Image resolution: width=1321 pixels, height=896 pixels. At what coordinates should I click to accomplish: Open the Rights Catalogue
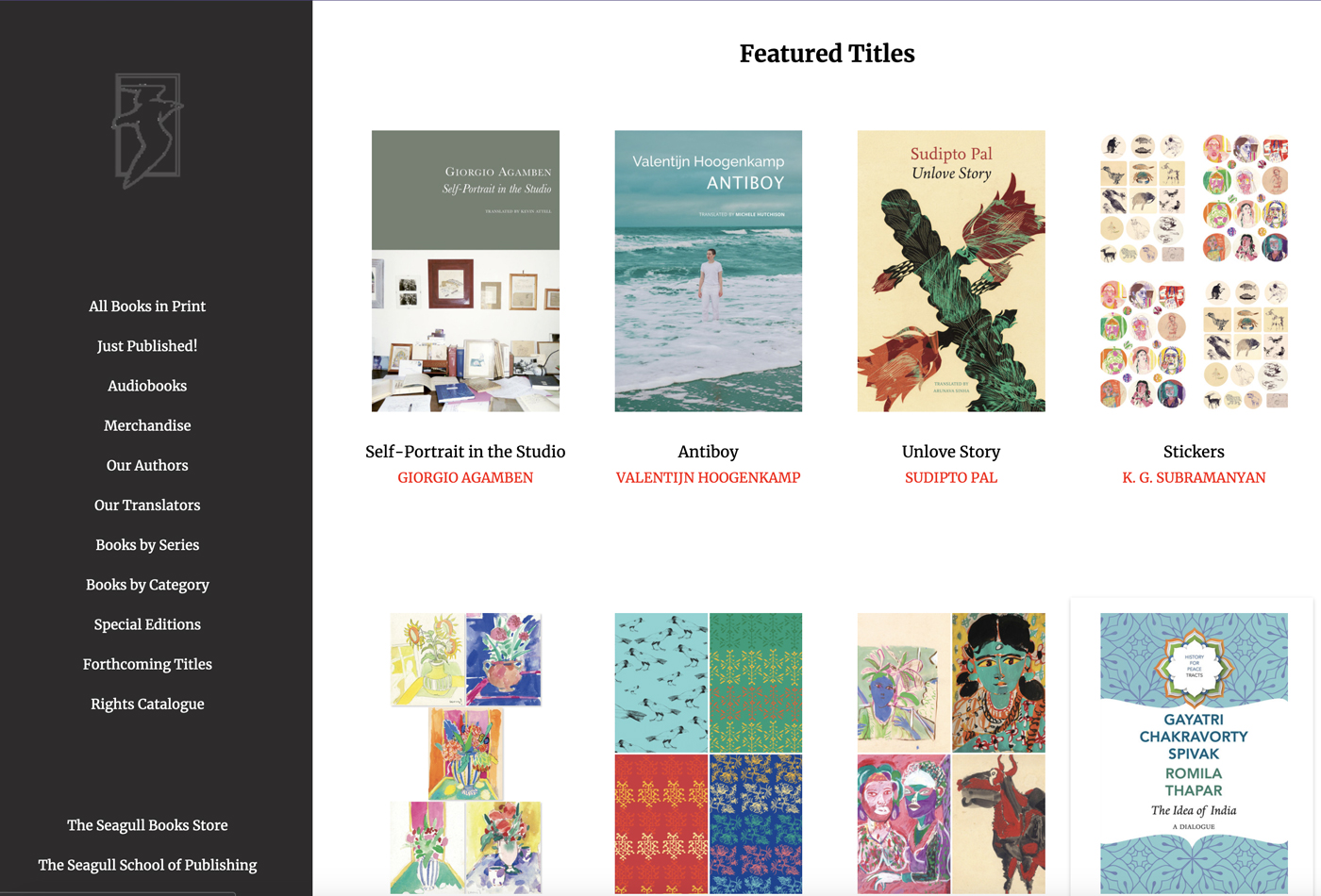tap(147, 704)
